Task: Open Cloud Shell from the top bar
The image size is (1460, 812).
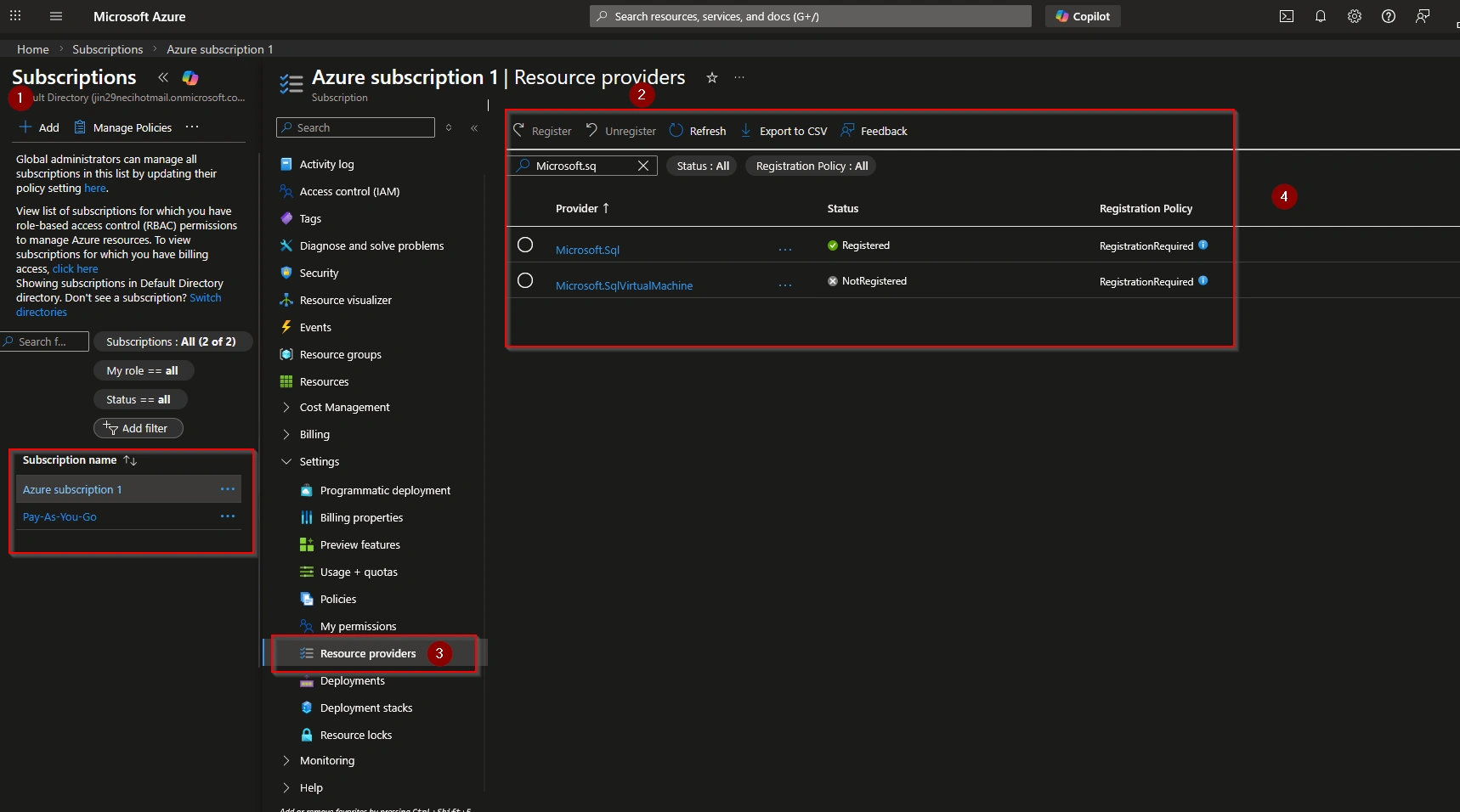Action: (x=1287, y=16)
